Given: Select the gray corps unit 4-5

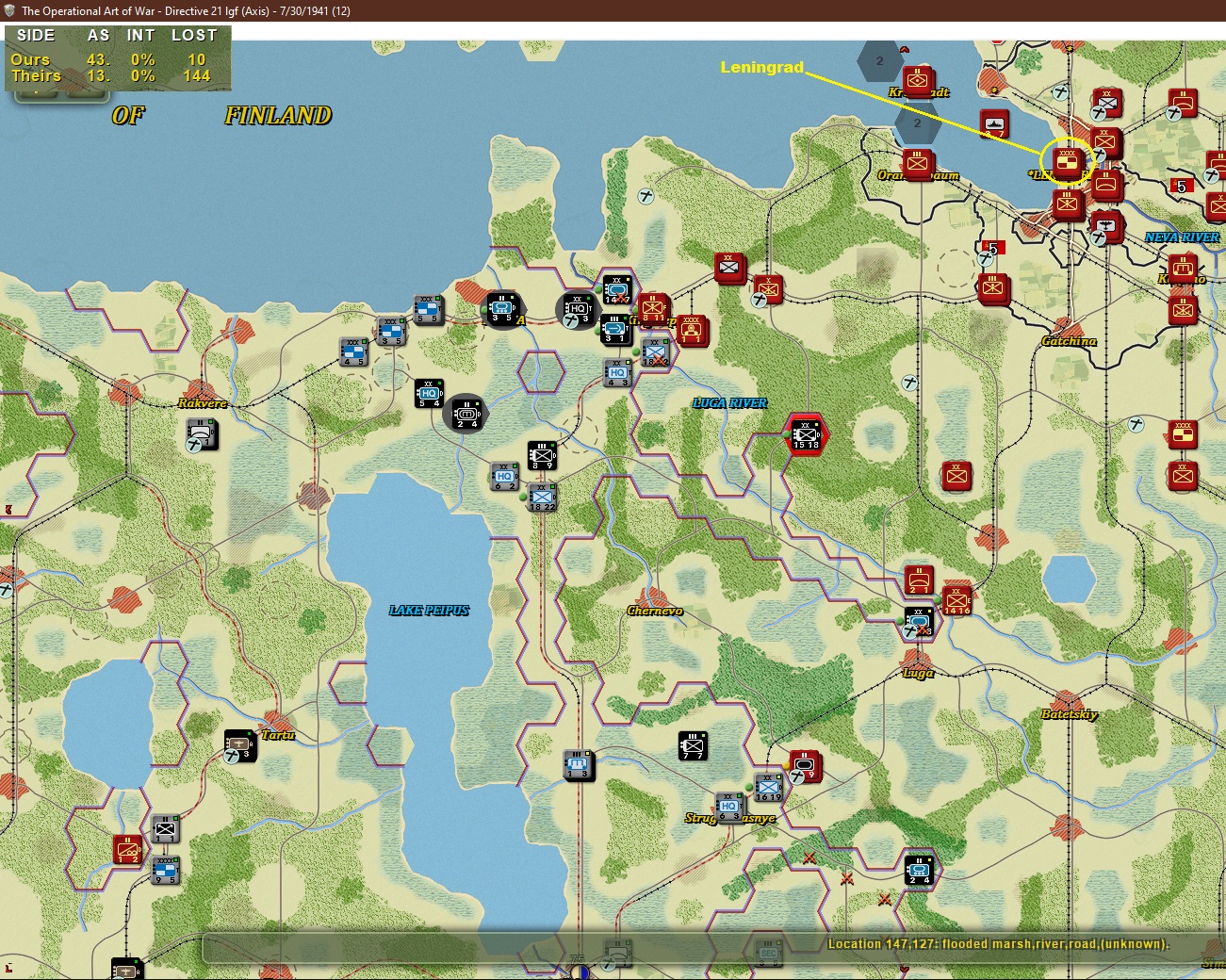Looking at the screenshot, I should [353, 351].
